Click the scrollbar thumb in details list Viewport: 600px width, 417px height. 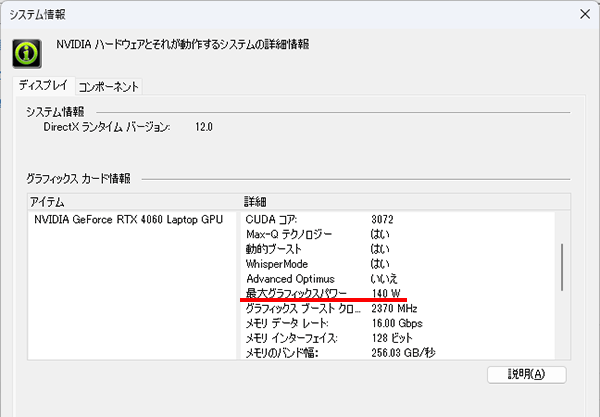pyautogui.click(x=562, y=267)
